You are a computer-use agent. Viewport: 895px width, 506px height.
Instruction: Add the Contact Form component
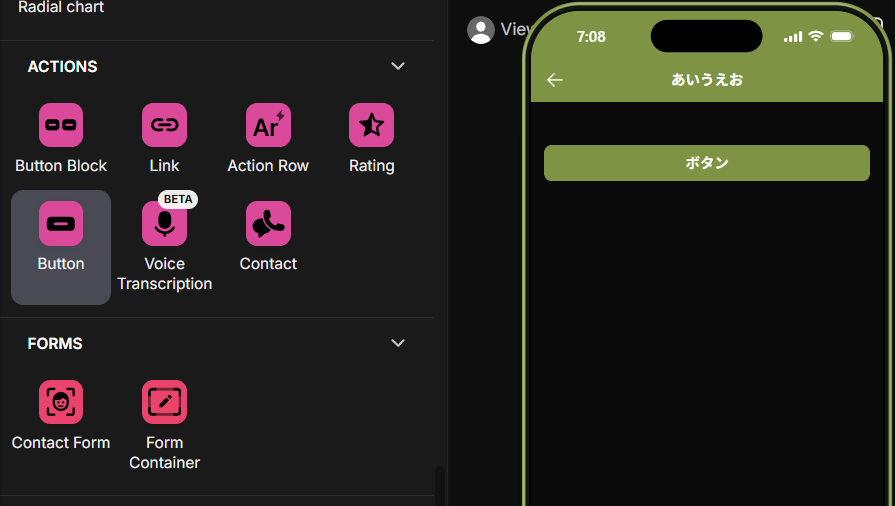click(61, 402)
